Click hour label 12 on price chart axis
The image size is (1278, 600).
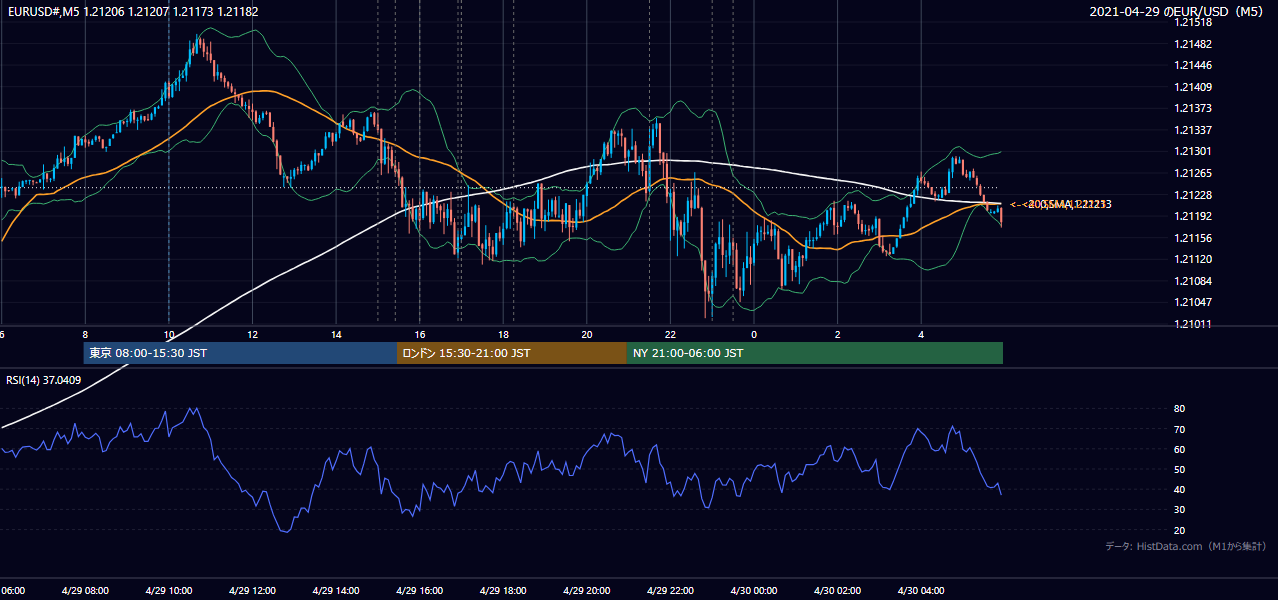(x=252, y=334)
